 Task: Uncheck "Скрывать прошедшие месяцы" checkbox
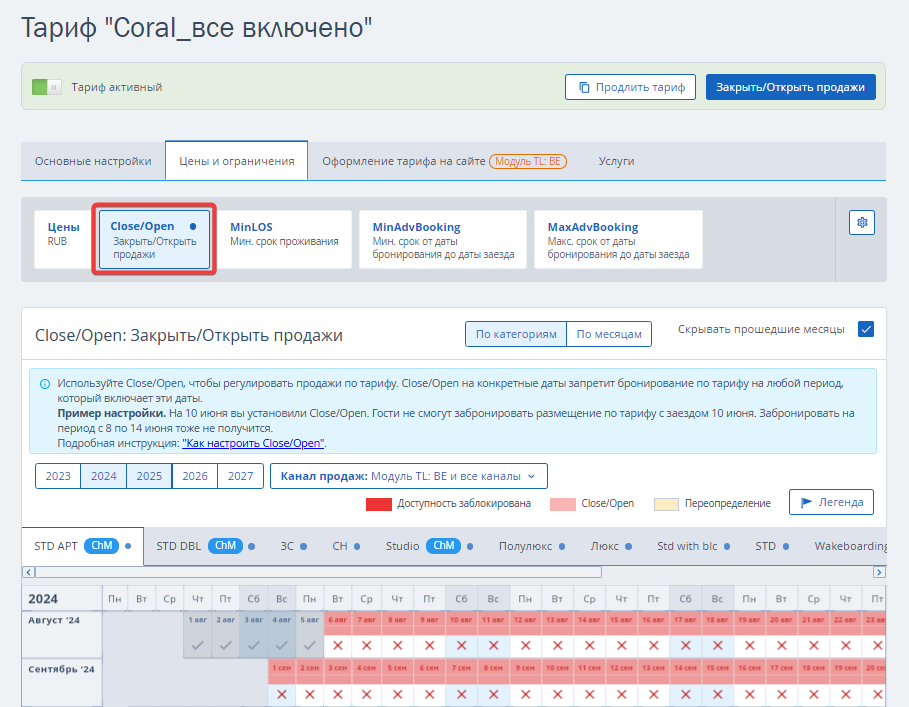point(866,329)
